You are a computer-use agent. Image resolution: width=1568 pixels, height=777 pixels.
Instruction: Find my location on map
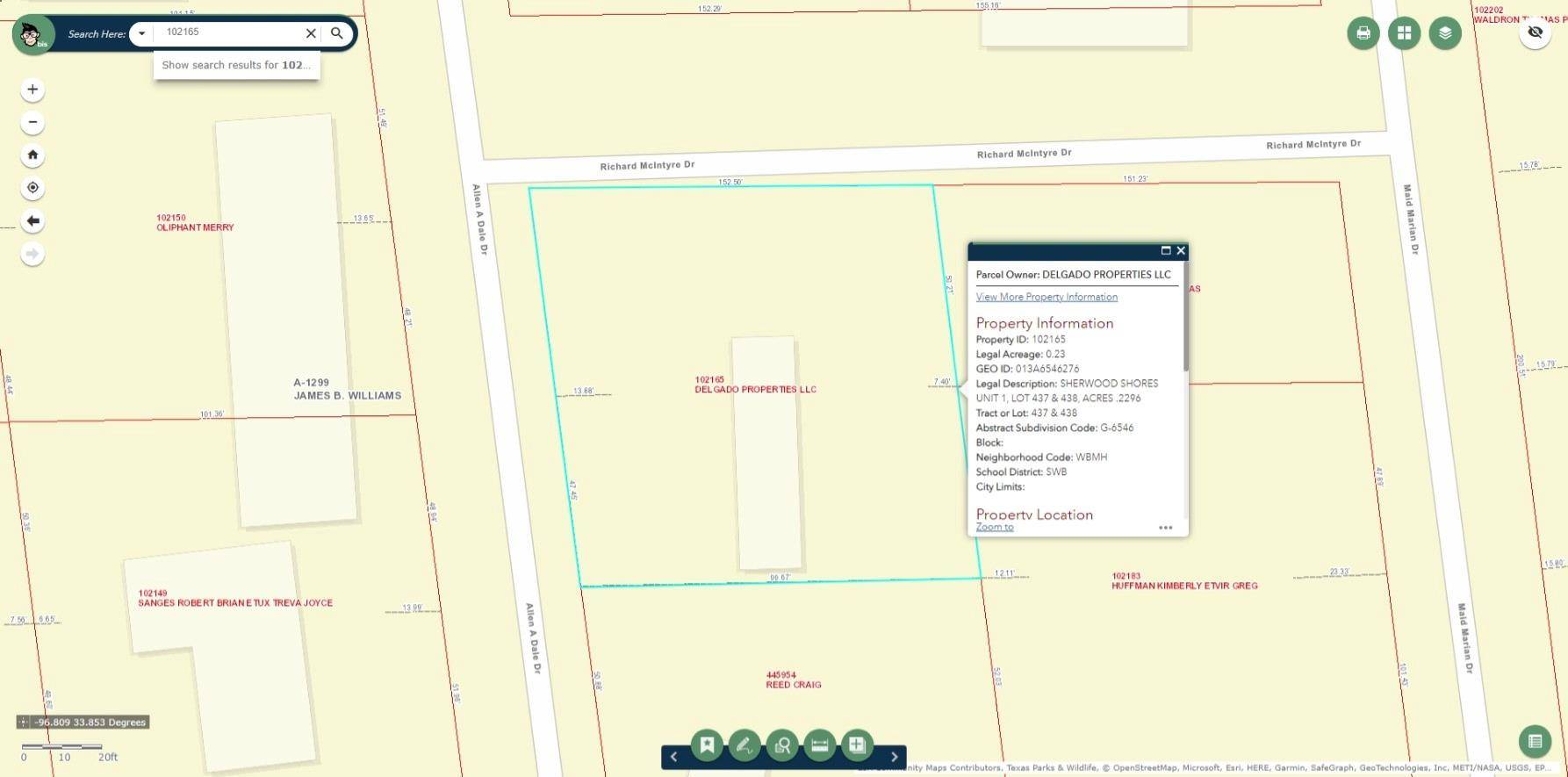(x=32, y=188)
